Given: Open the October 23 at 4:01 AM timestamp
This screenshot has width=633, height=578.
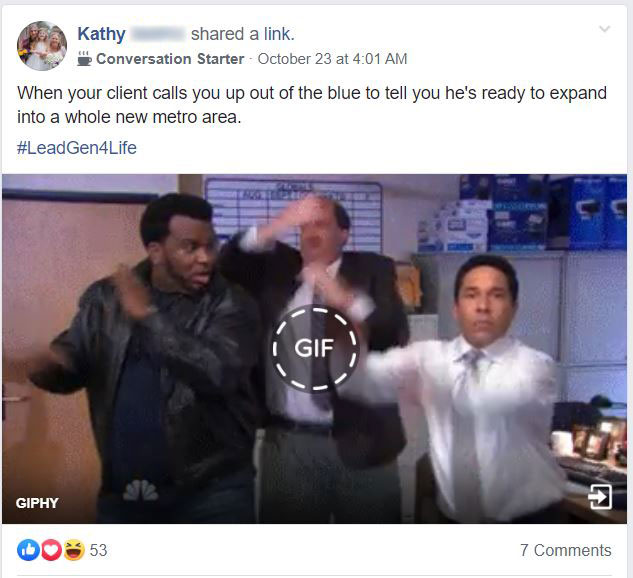Looking at the screenshot, I should 332,59.
